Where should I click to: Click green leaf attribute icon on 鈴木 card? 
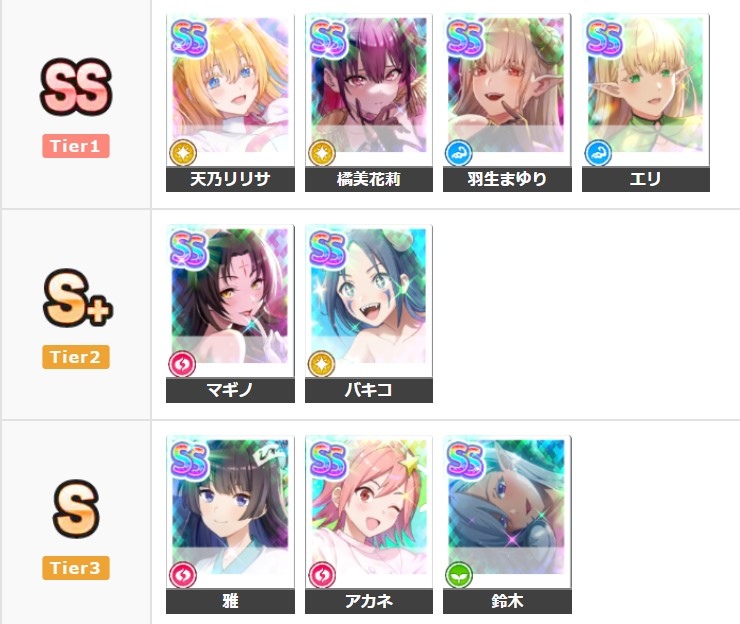tap(459, 575)
